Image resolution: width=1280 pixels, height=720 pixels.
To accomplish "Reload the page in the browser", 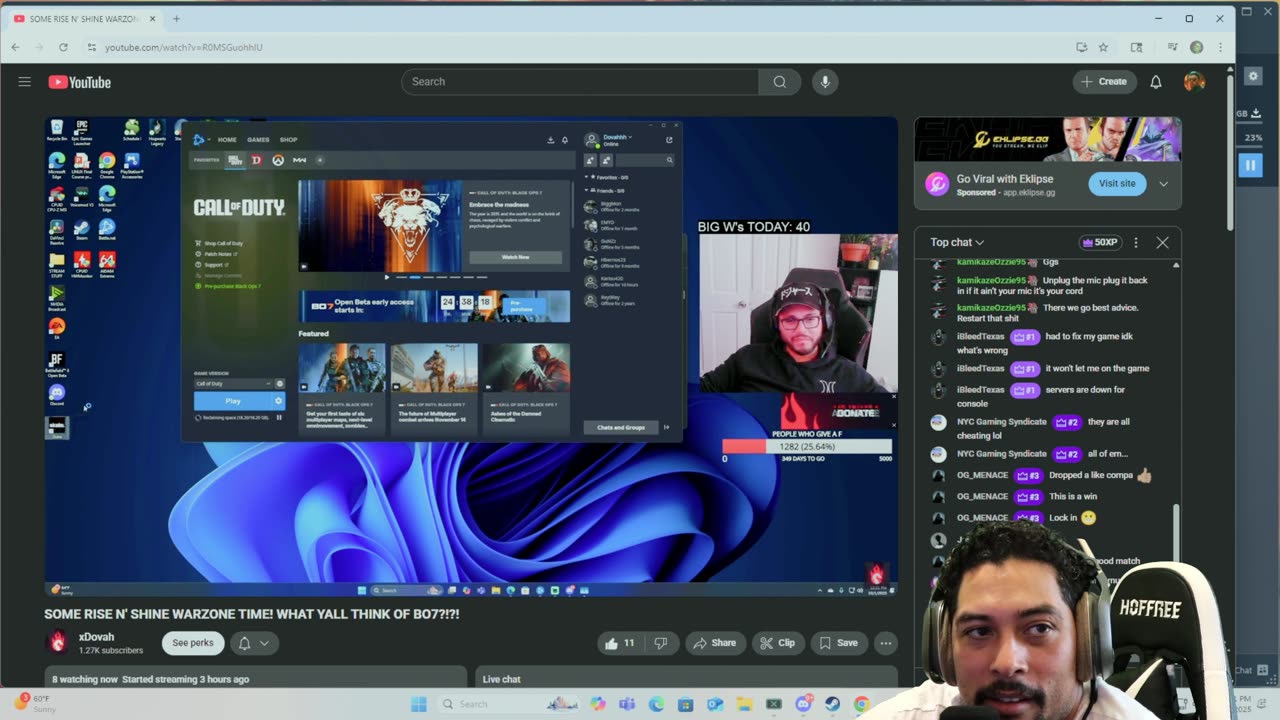I will pos(63,47).
